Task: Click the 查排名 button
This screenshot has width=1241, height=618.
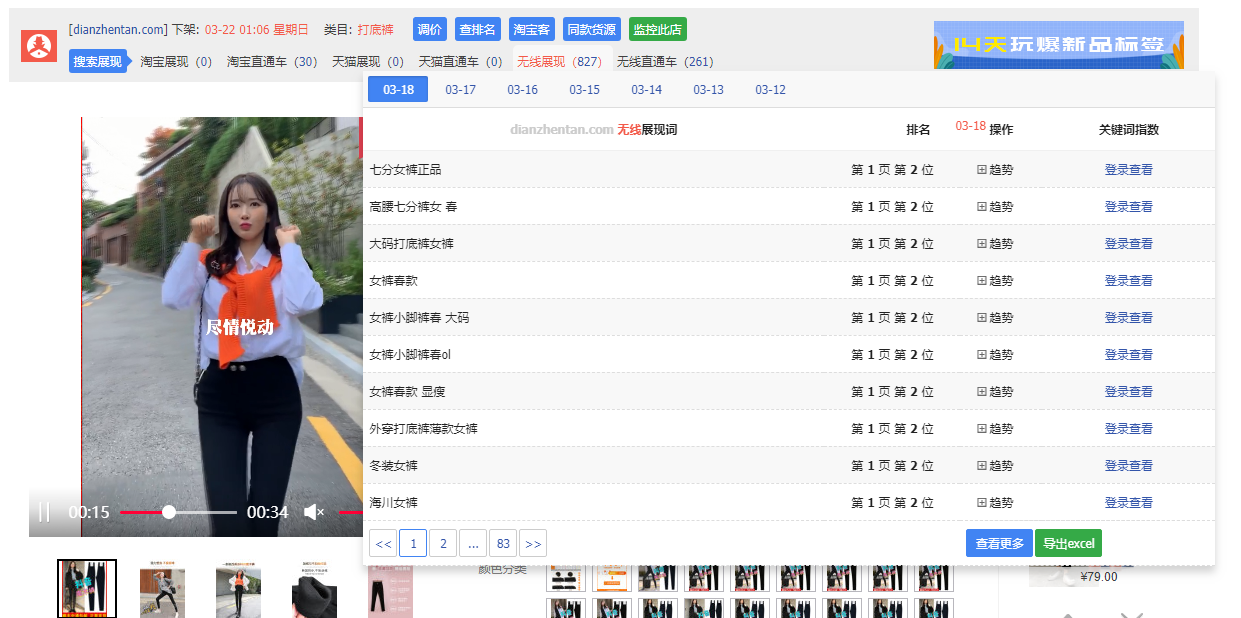Action: 478,29
